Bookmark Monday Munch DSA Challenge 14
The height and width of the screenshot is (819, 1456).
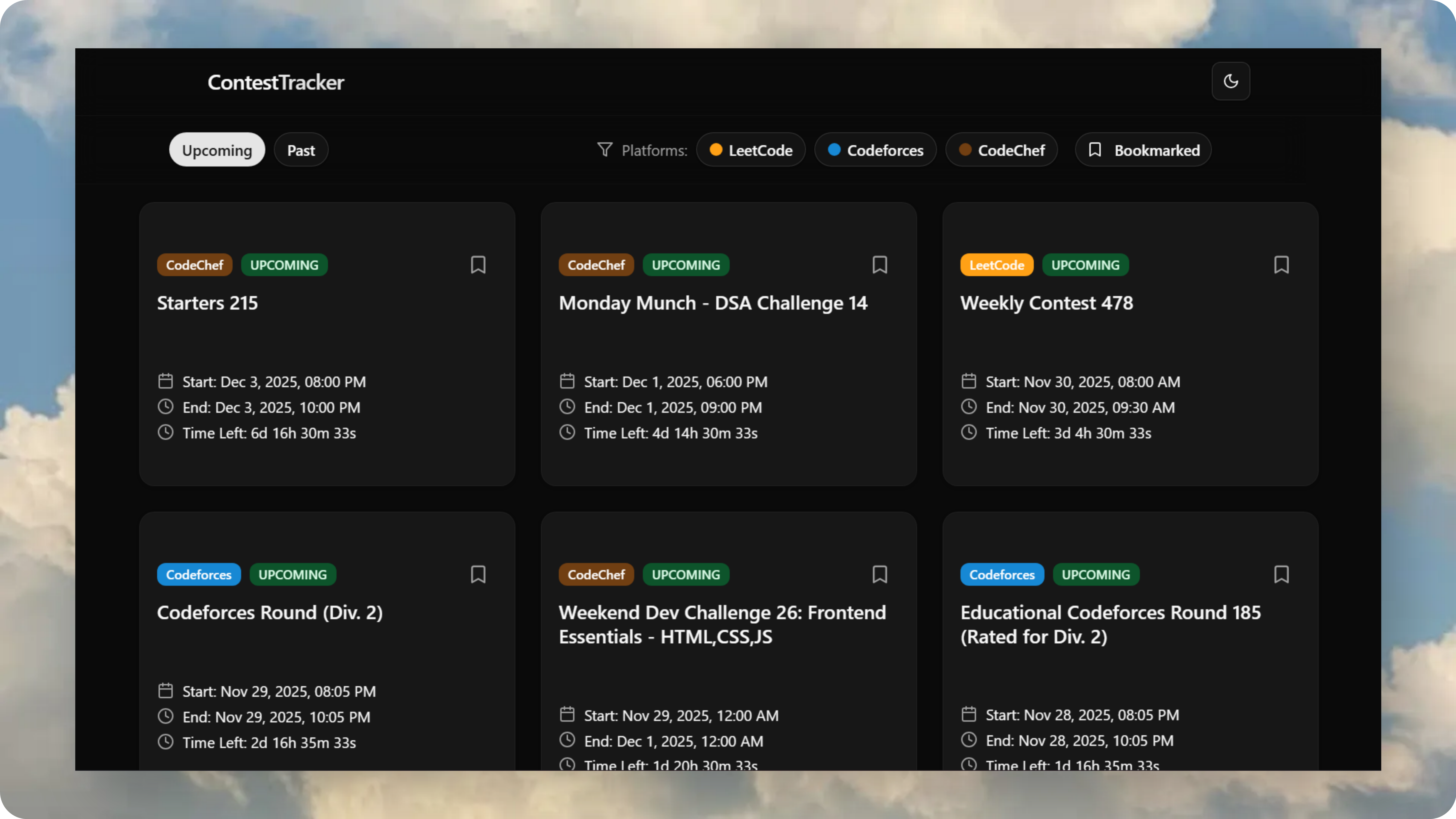(x=879, y=265)
